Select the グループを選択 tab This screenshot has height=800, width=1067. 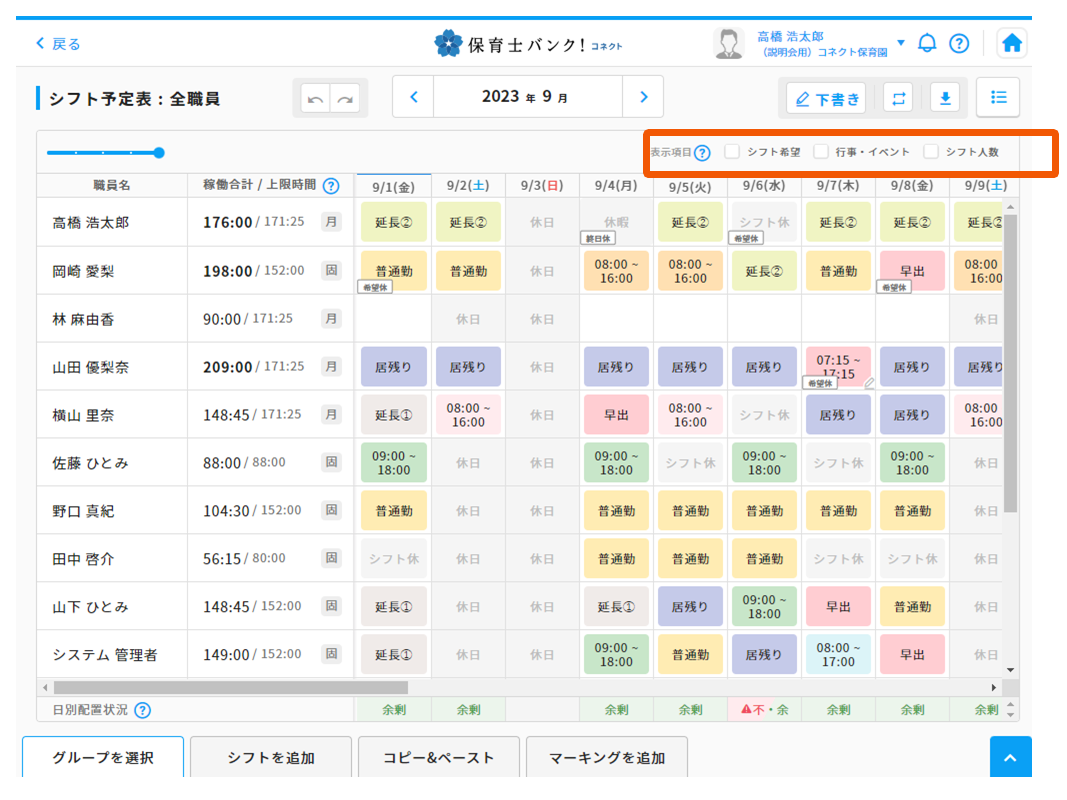pos(103,757)
